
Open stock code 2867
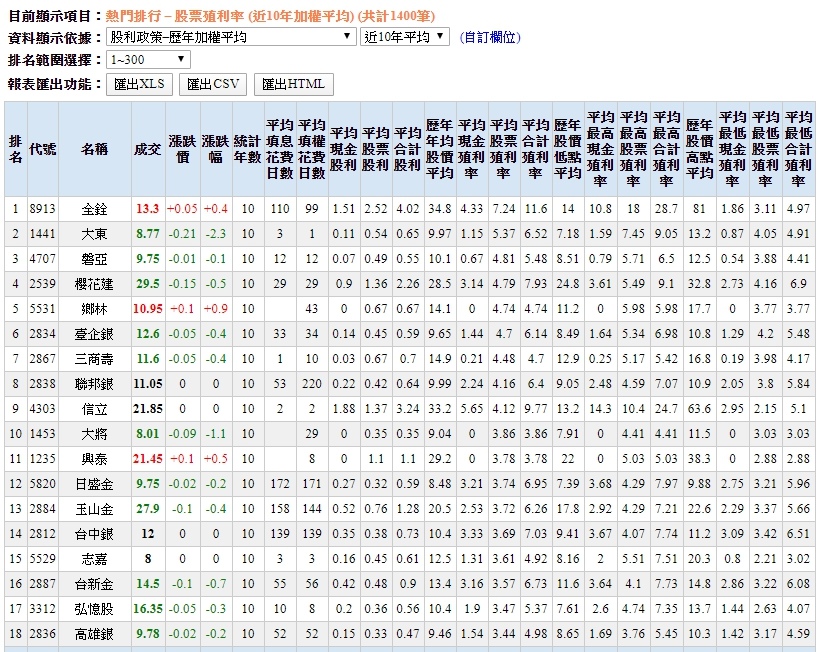pos(43,359)
